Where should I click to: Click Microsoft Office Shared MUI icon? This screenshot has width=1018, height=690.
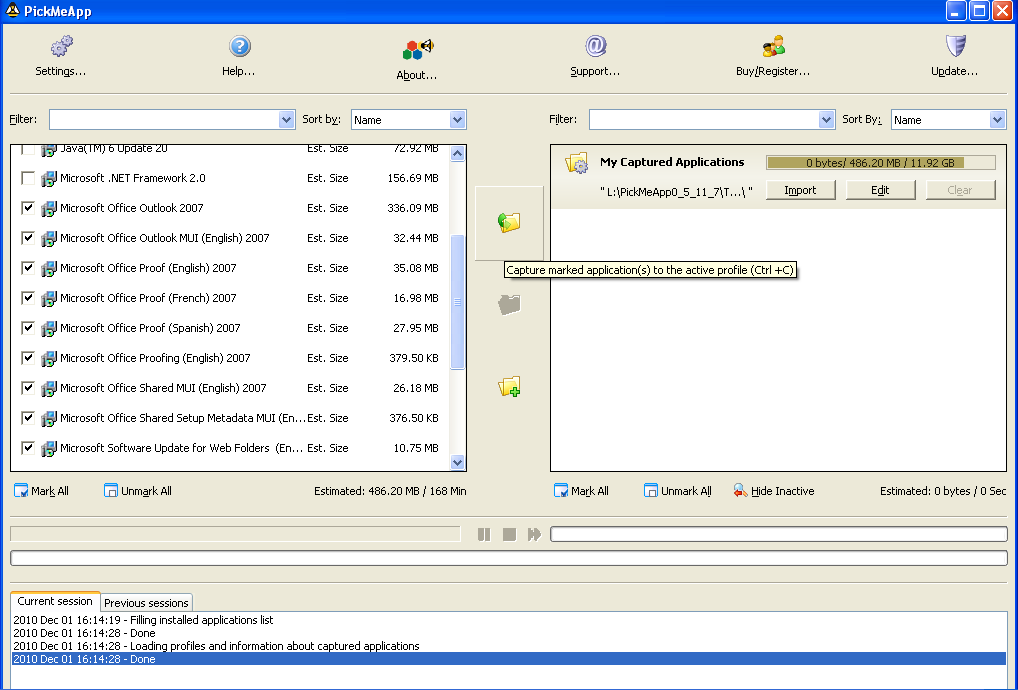point(48,388)
